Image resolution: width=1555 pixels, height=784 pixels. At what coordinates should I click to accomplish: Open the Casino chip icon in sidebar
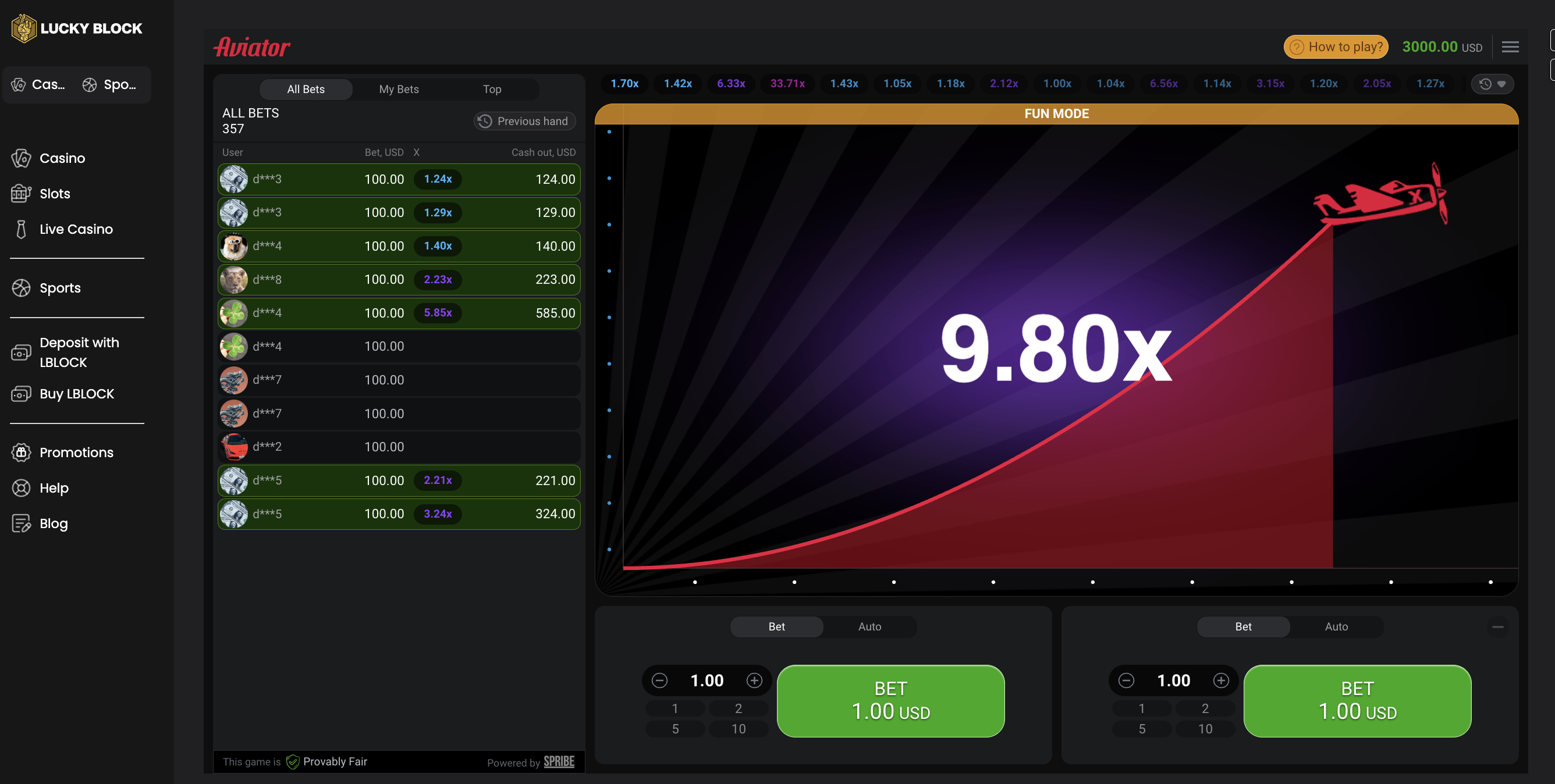click(x=21, y=158)
